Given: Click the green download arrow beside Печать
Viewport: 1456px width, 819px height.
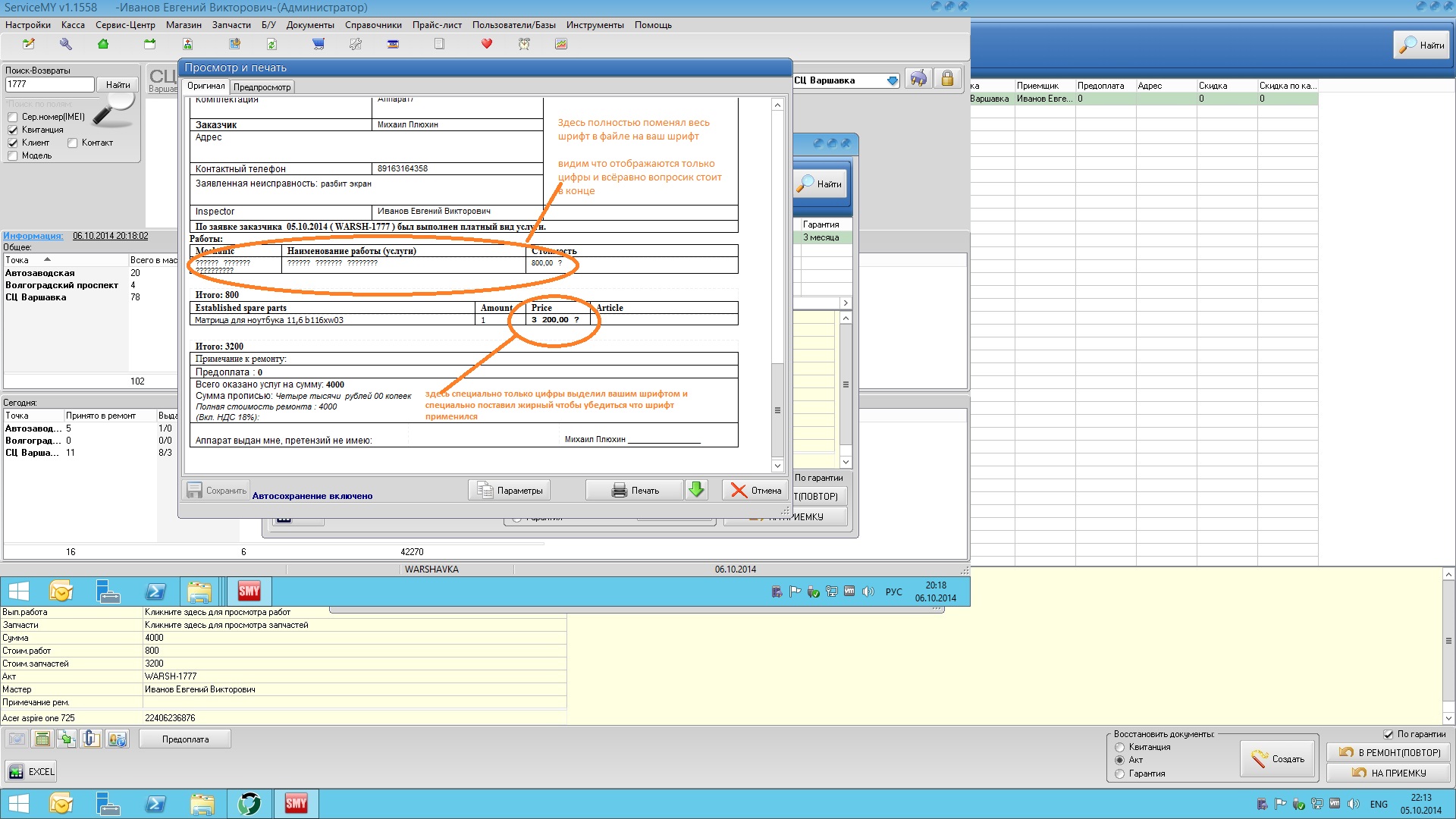Looking at the screenshot, I should click(696, 490).
